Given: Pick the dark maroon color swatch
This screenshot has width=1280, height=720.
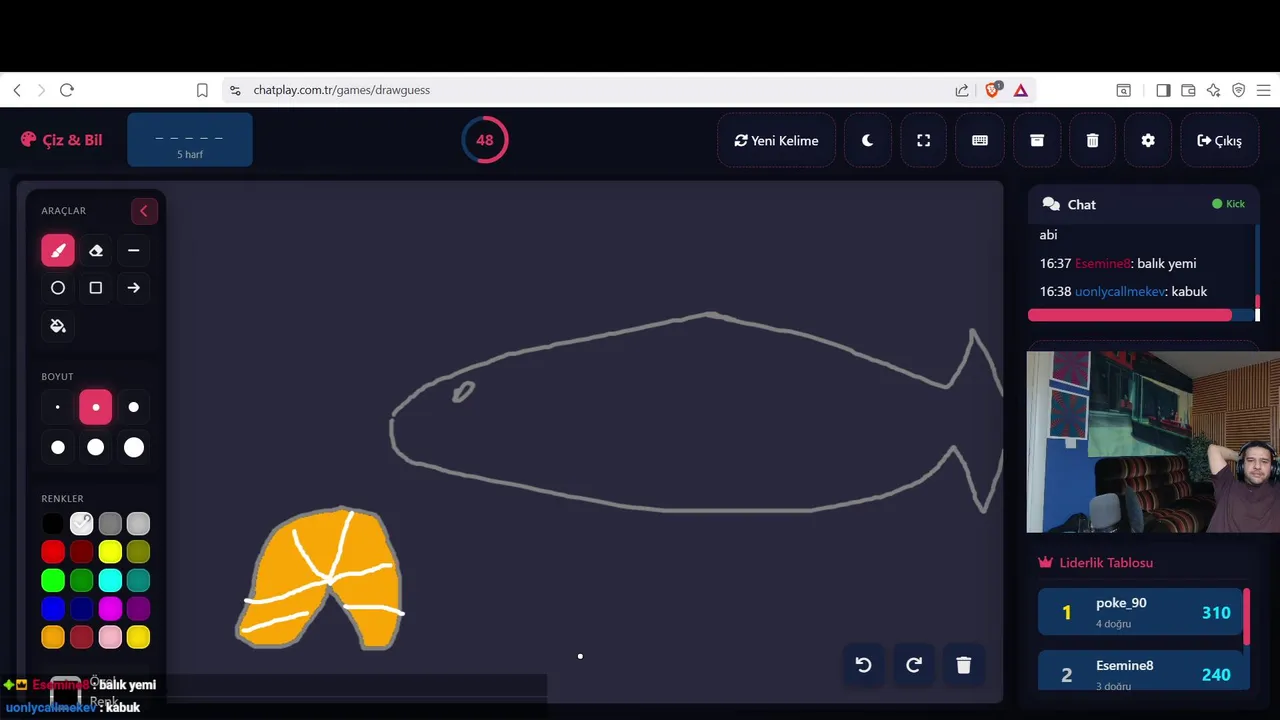Looking at the screenshot, I should point(82,551).
